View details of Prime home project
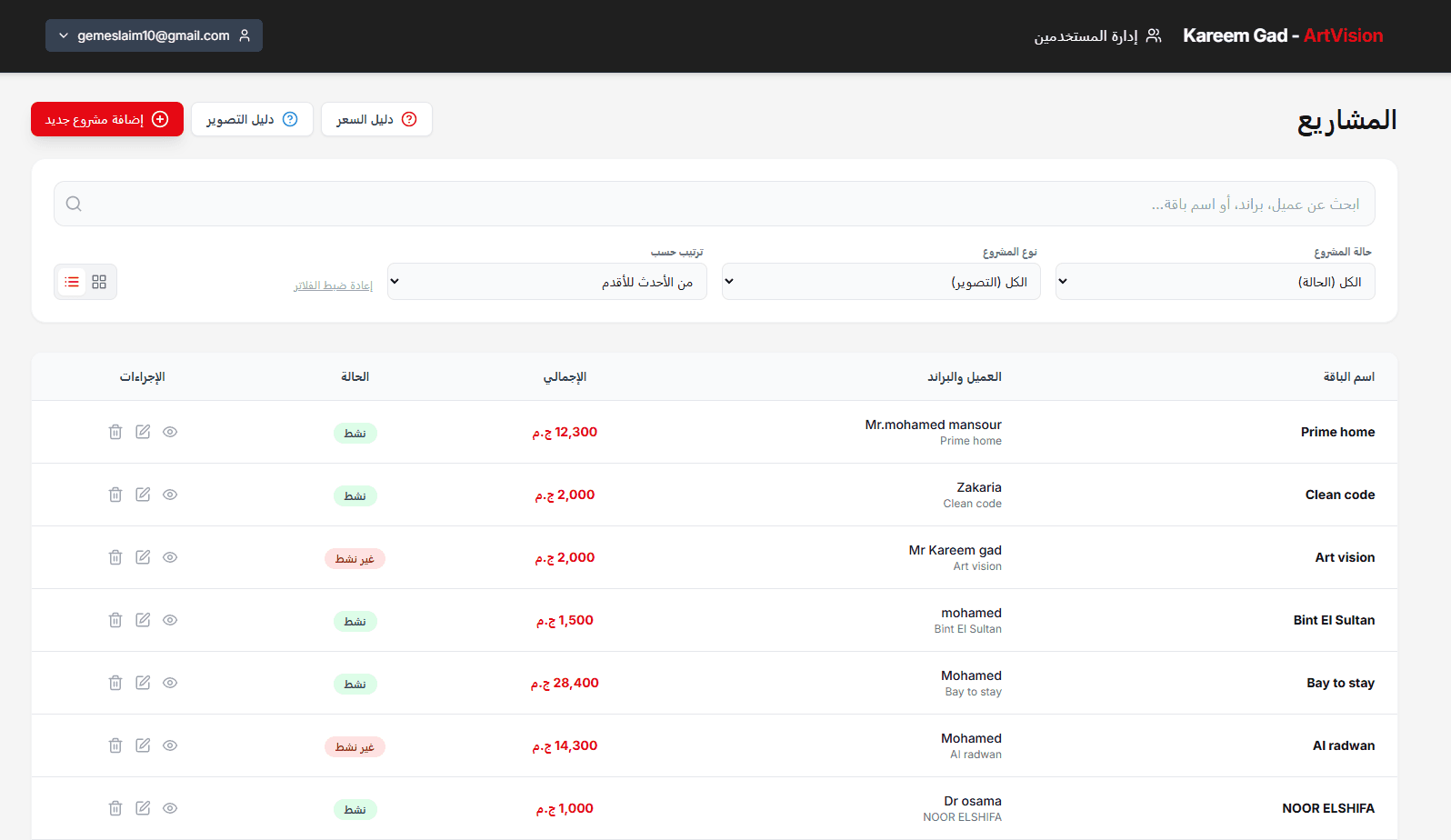This screenshot has height=840, width=1451. click(x=170, y=432)
